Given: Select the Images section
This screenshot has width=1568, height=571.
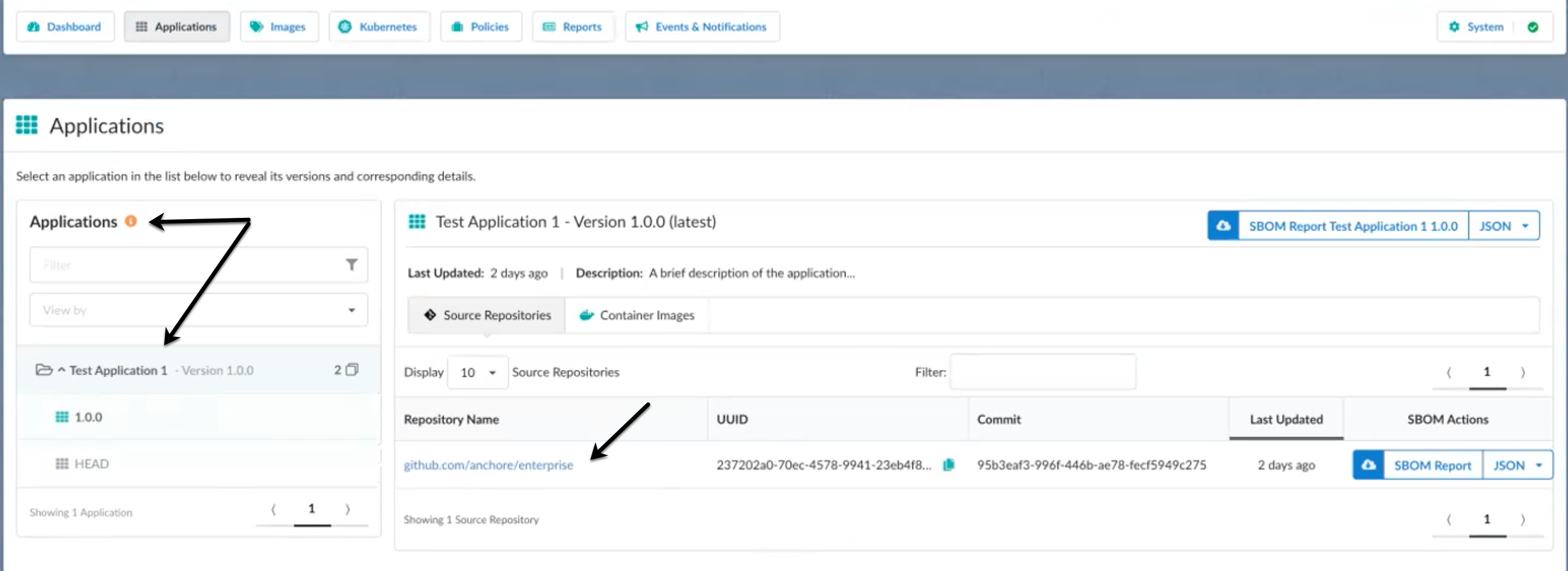Looking at the screenshot, I should pyautogui.click(x=279, y=27).
